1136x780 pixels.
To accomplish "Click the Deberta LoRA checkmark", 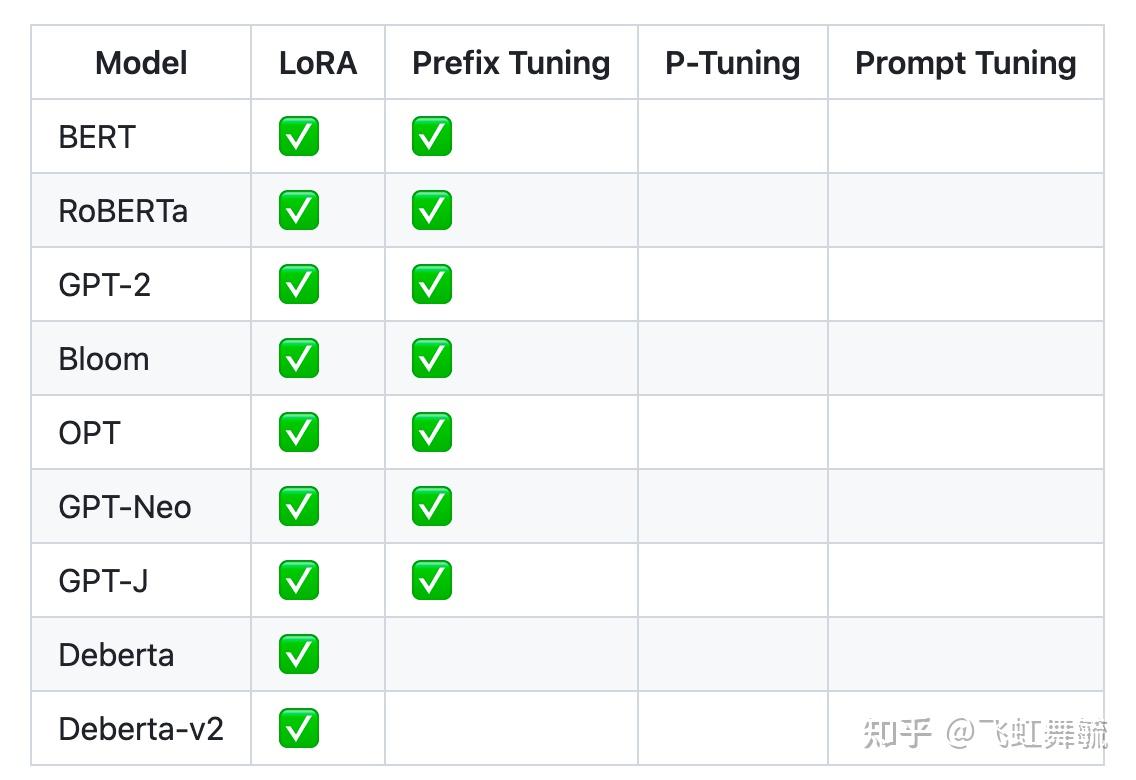I will pyautogui.click(x=298, y=654).
